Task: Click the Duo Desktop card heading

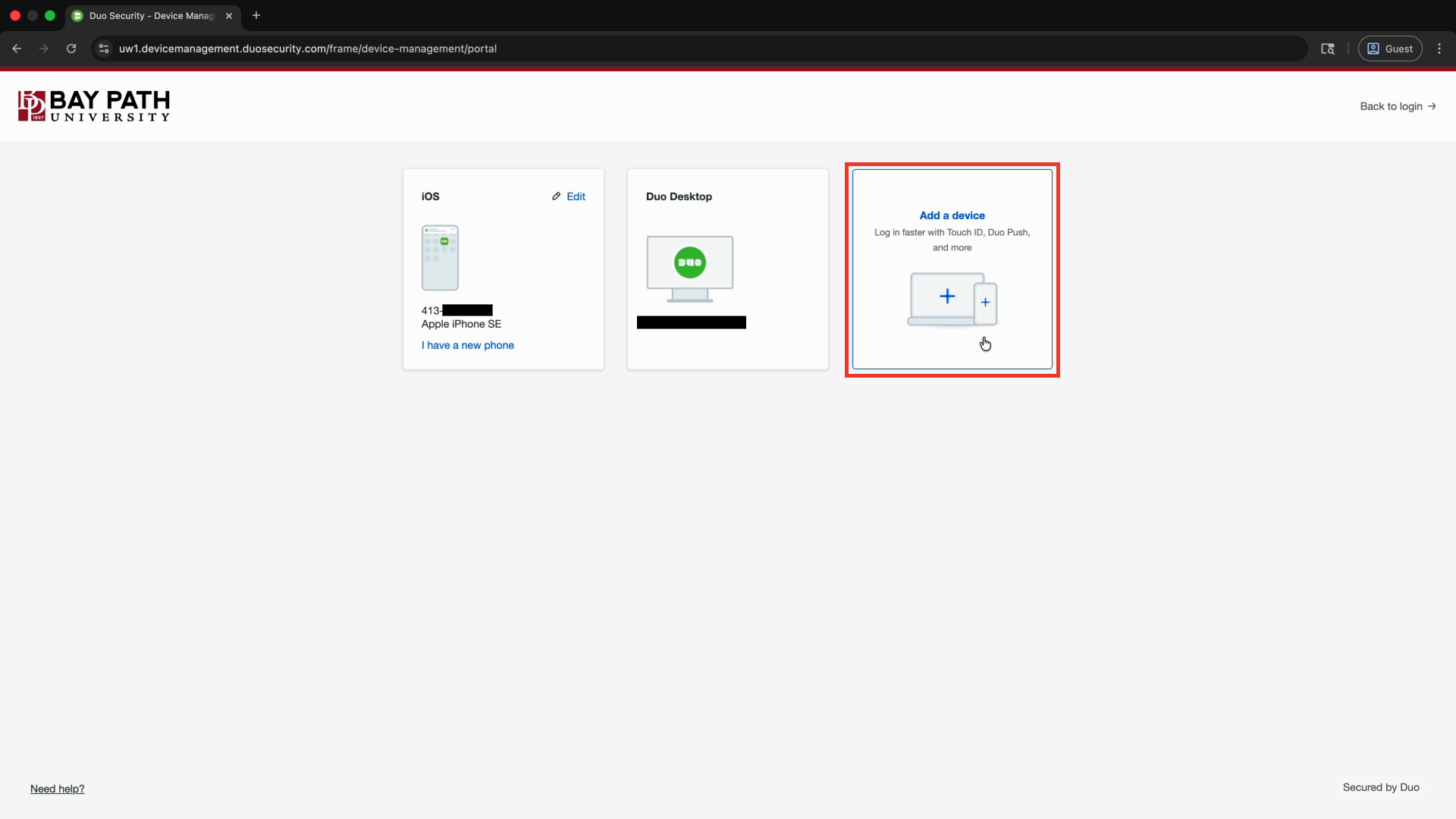Action: pyautogui.click(x=679, y=196)
